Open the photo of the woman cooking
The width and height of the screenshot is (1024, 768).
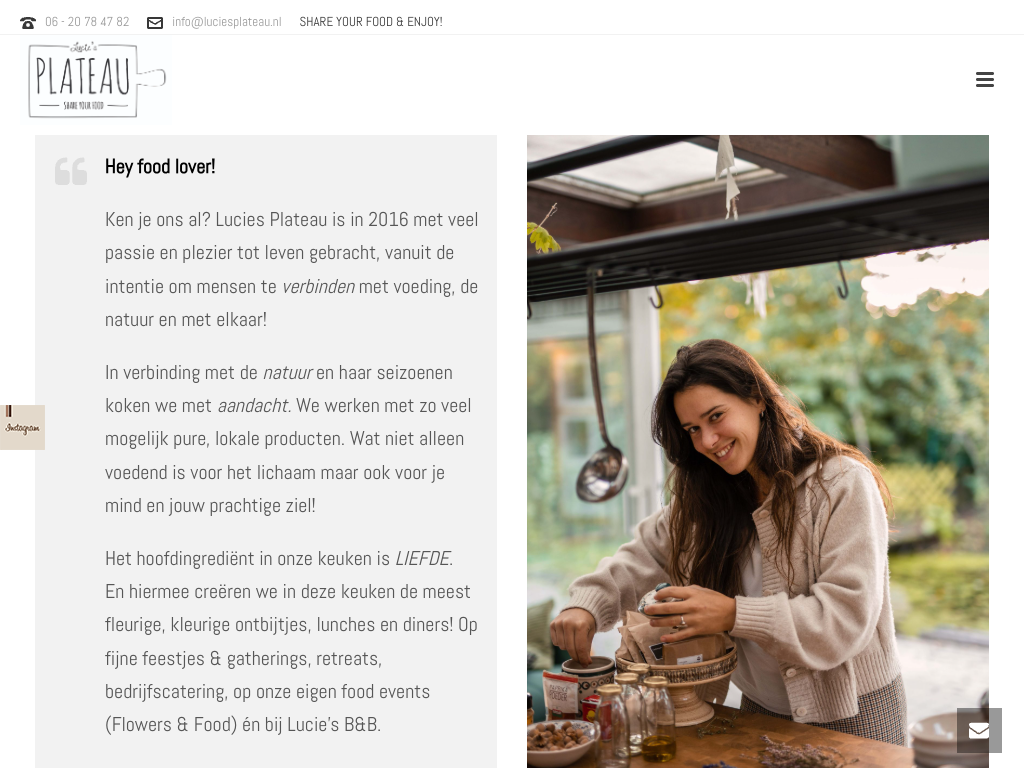click(x=758, y=451)
